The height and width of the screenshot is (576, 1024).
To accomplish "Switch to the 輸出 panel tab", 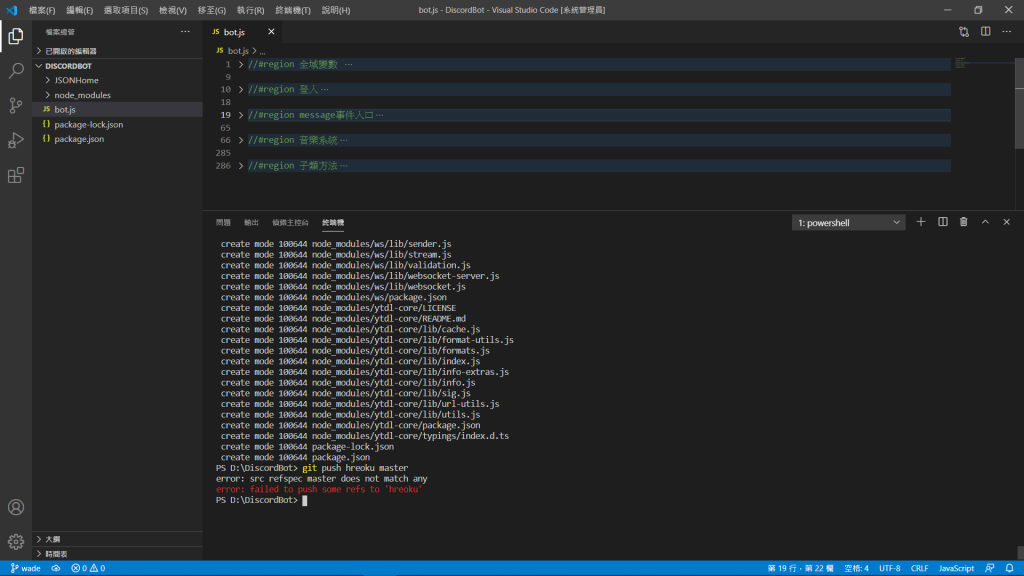I will pos(251,223).
